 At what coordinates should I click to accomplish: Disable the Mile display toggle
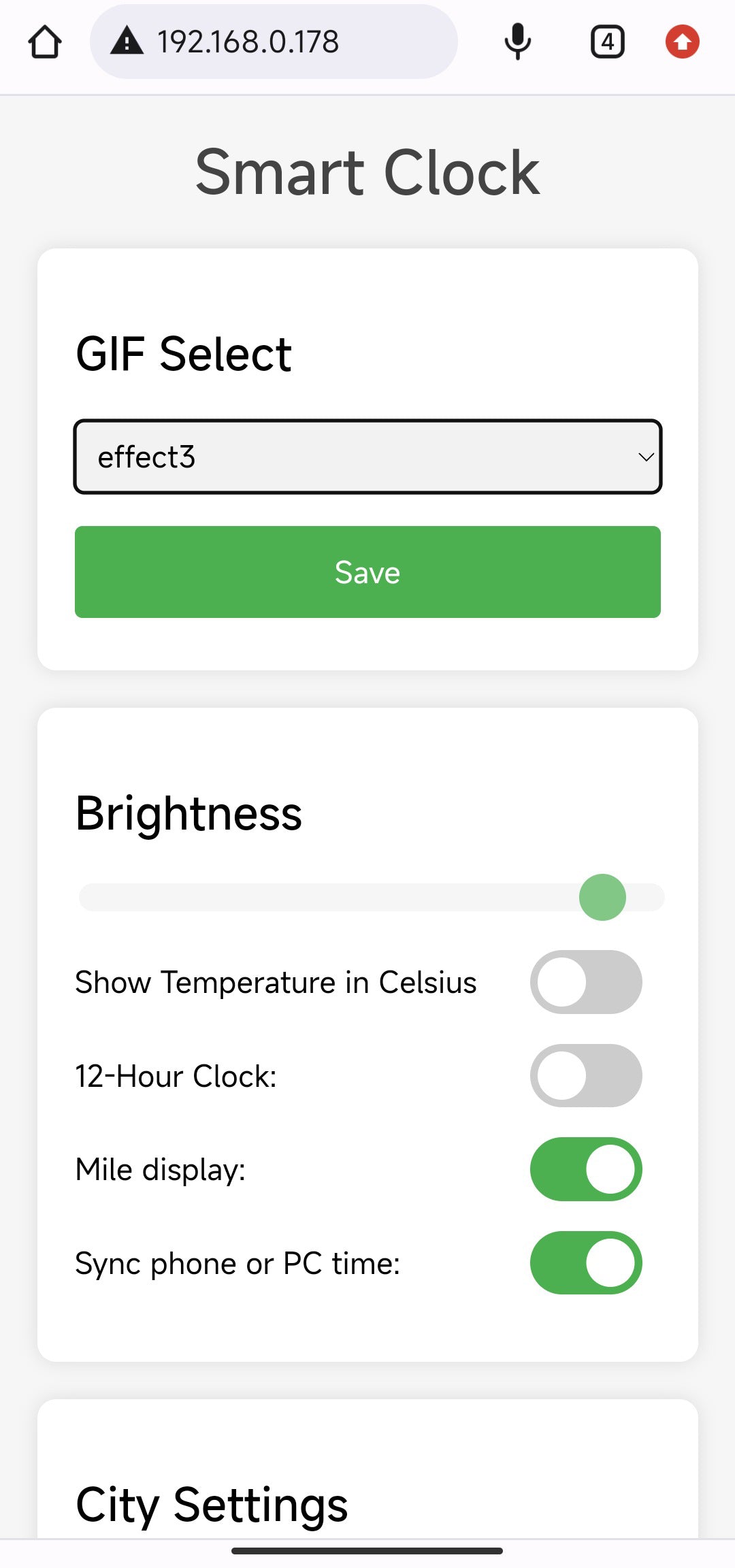point(585,1169)
